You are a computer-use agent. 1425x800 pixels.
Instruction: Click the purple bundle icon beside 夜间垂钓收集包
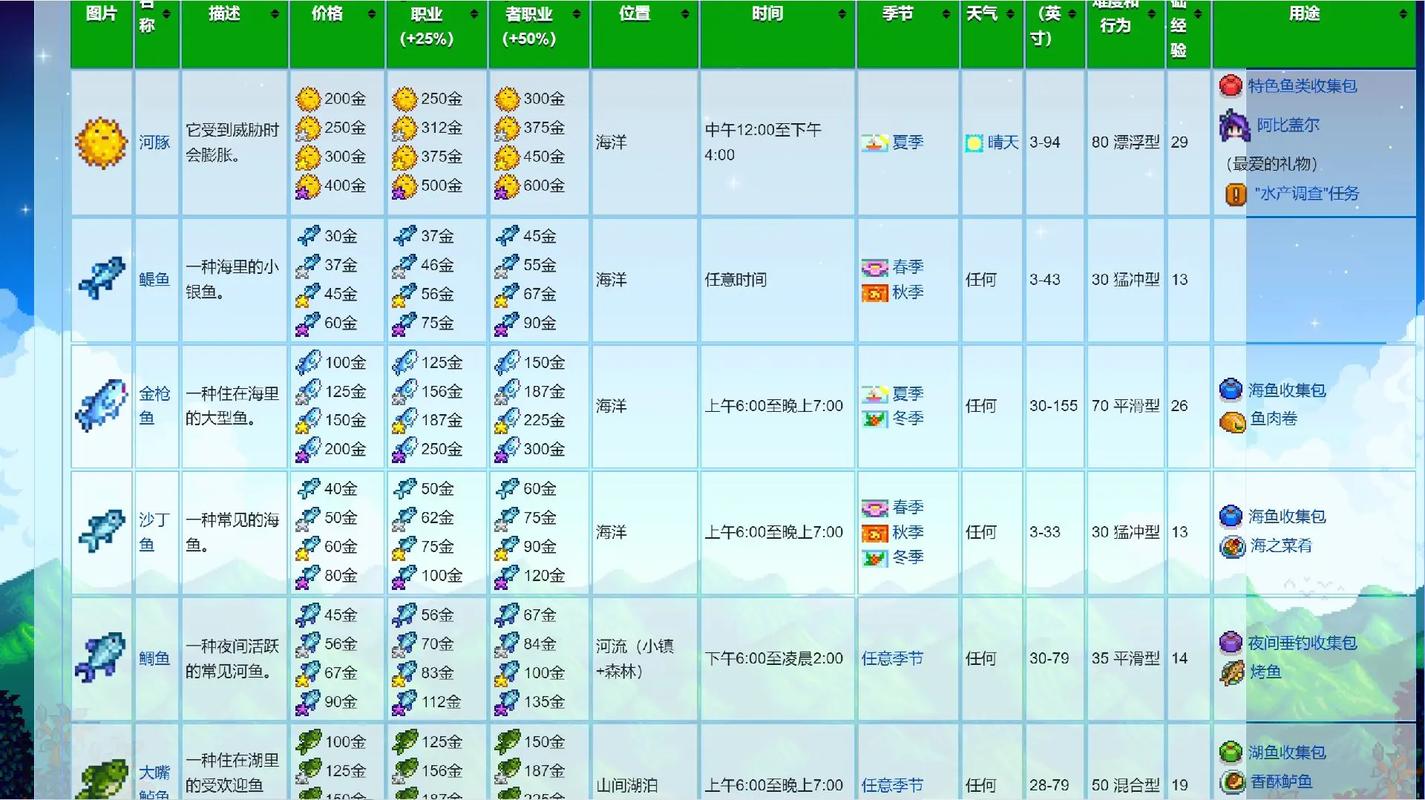pos(1231,642)
